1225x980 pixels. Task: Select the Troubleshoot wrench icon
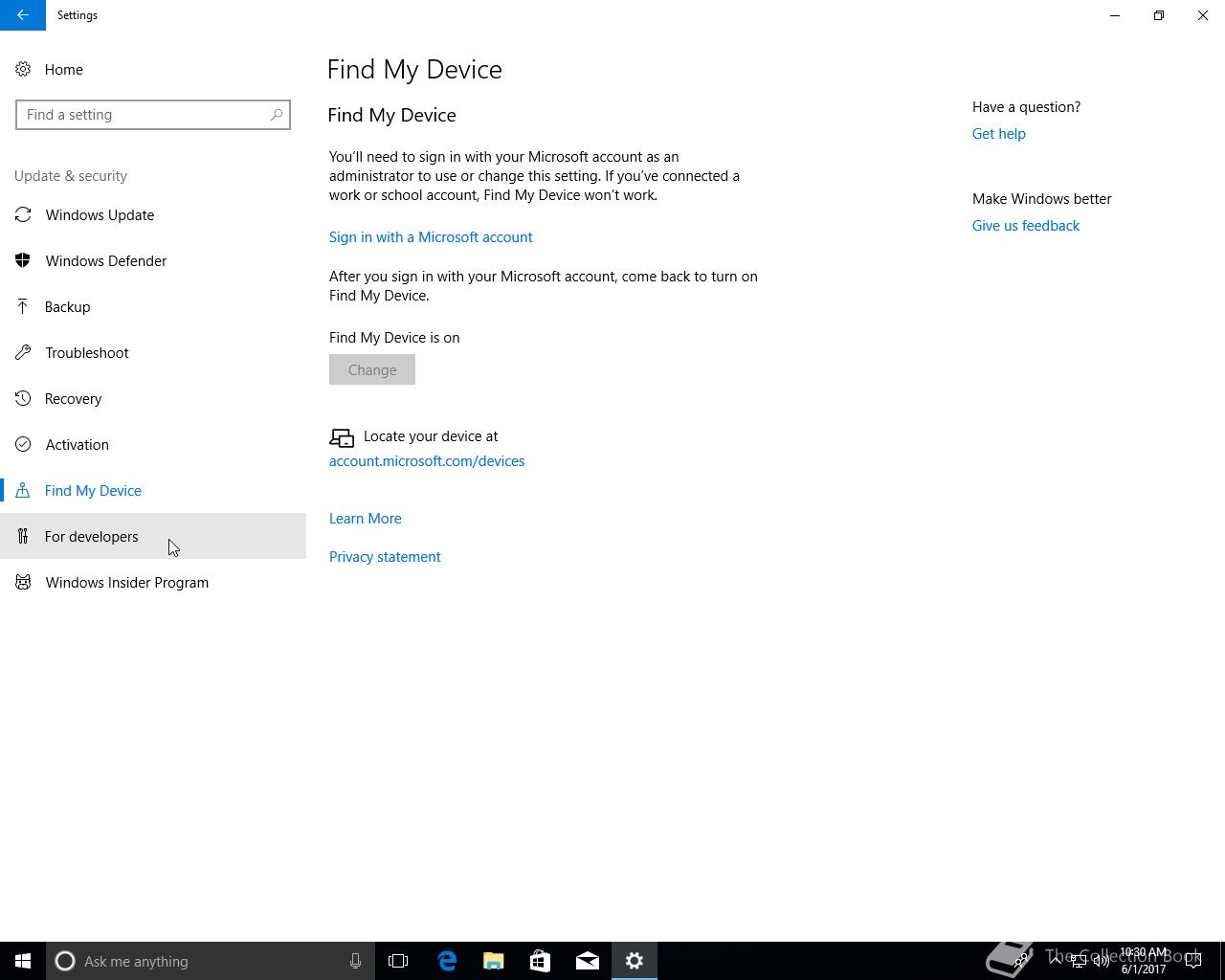click(23, 352)
